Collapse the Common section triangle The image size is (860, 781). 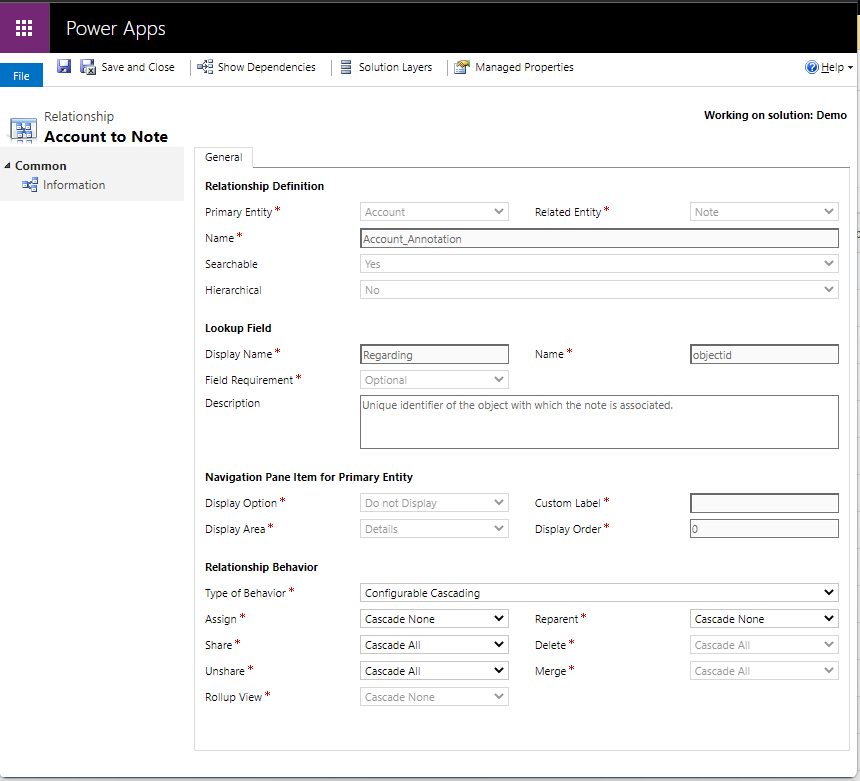tap(7, 165)
